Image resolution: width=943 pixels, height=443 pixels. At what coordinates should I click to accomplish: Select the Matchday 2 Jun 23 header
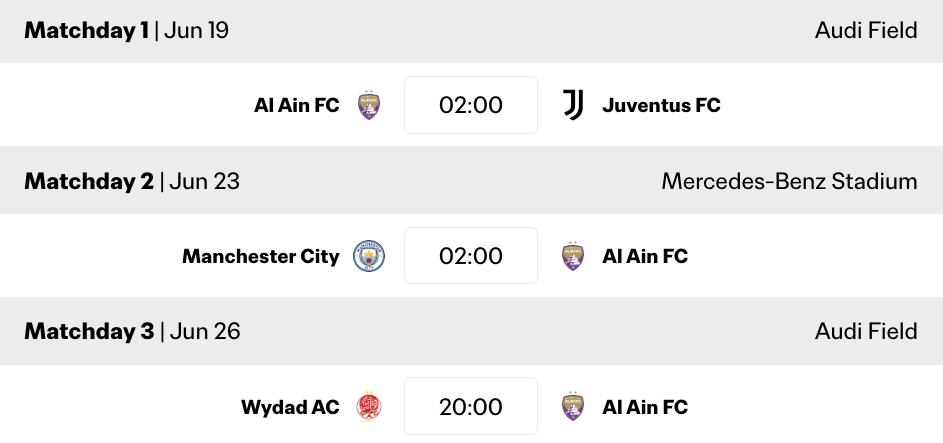132,181
